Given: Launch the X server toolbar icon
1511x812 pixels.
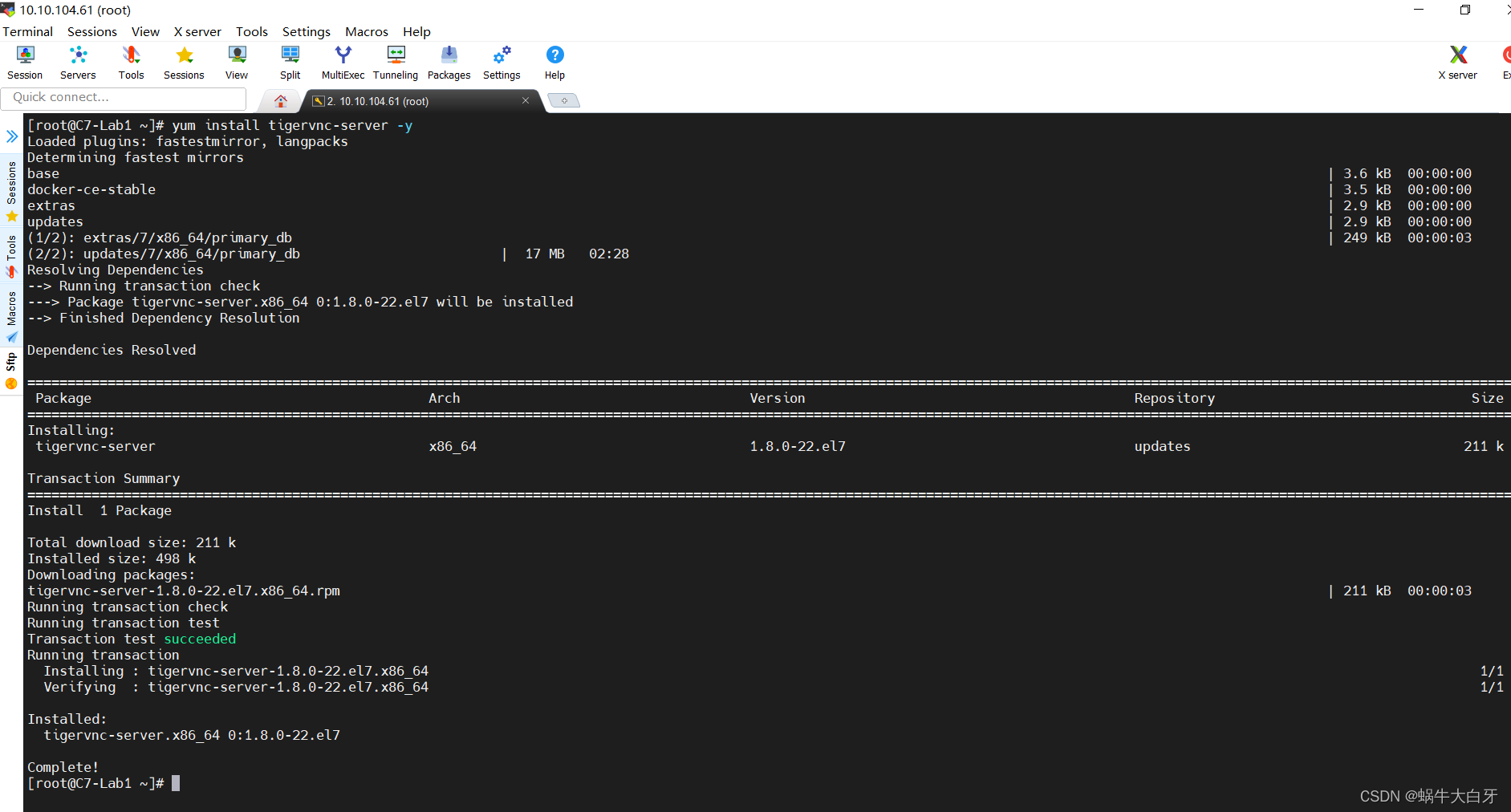Looking at the screenshot, I should pos(1457,63).
